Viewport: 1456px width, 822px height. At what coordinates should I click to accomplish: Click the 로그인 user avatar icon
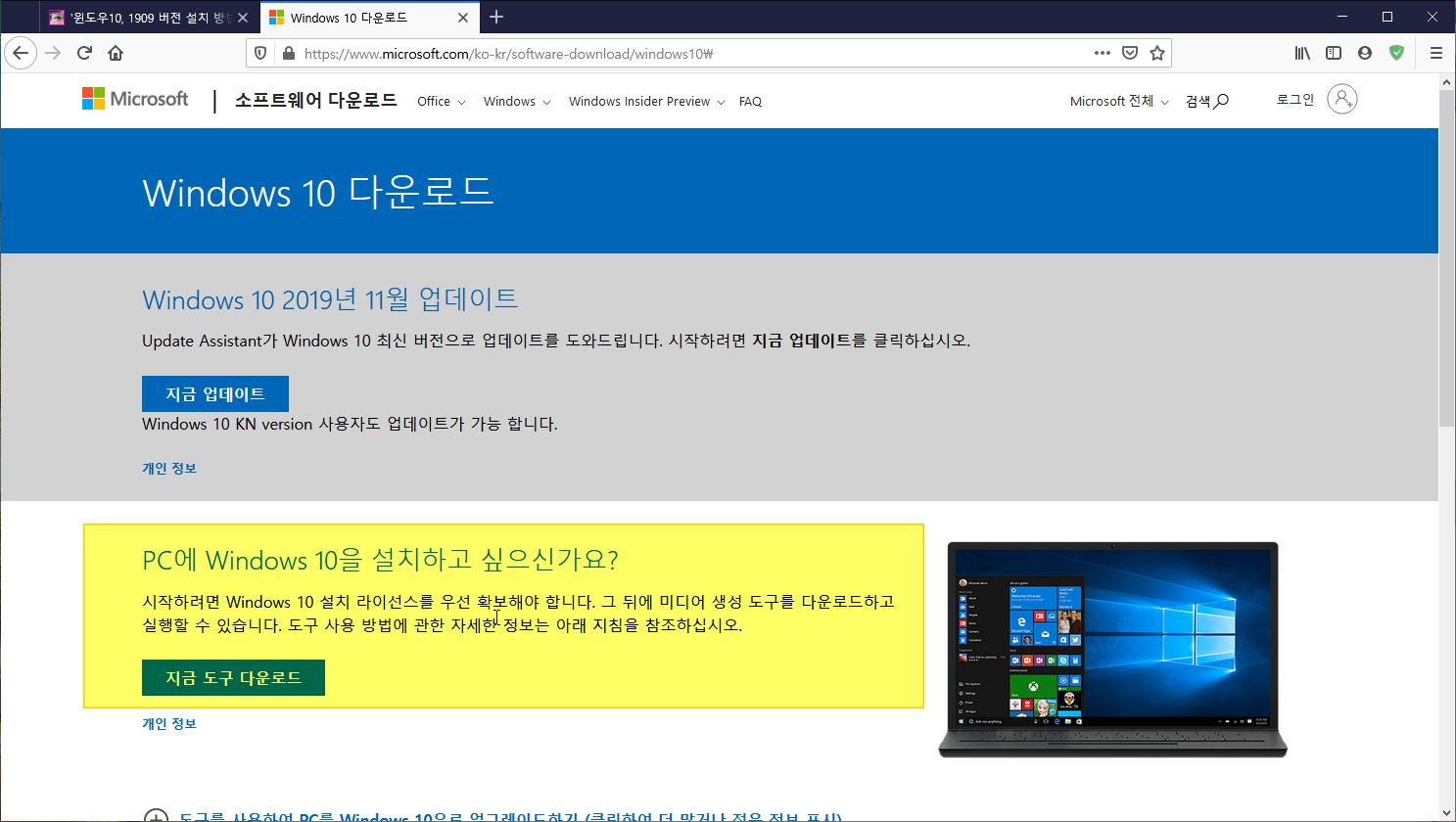(1342, 99)
